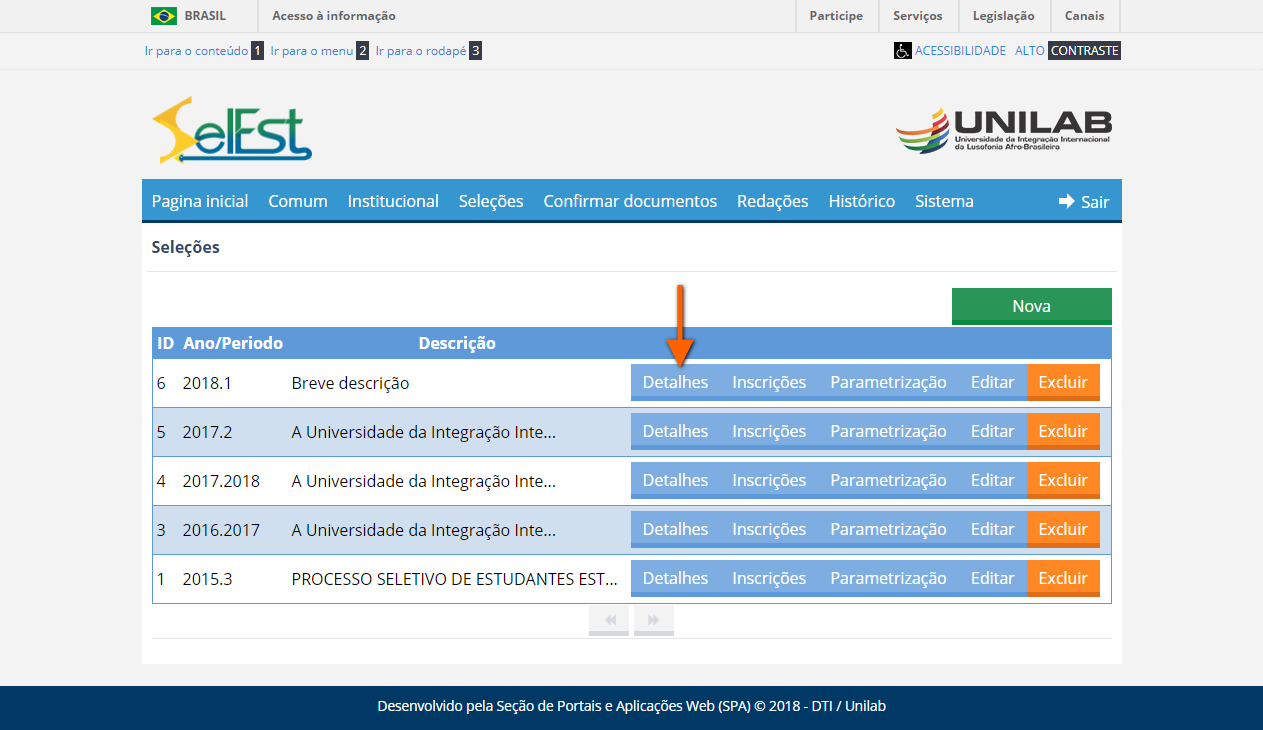
Task: Open Inscrições for selection 2017.2018
Action: pos(769,480)
